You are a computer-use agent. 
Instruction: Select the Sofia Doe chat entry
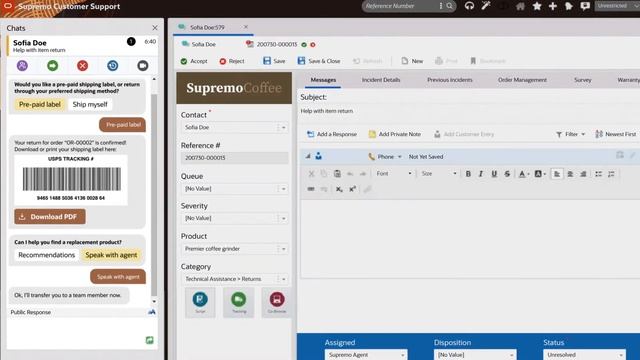click(82, 45)
